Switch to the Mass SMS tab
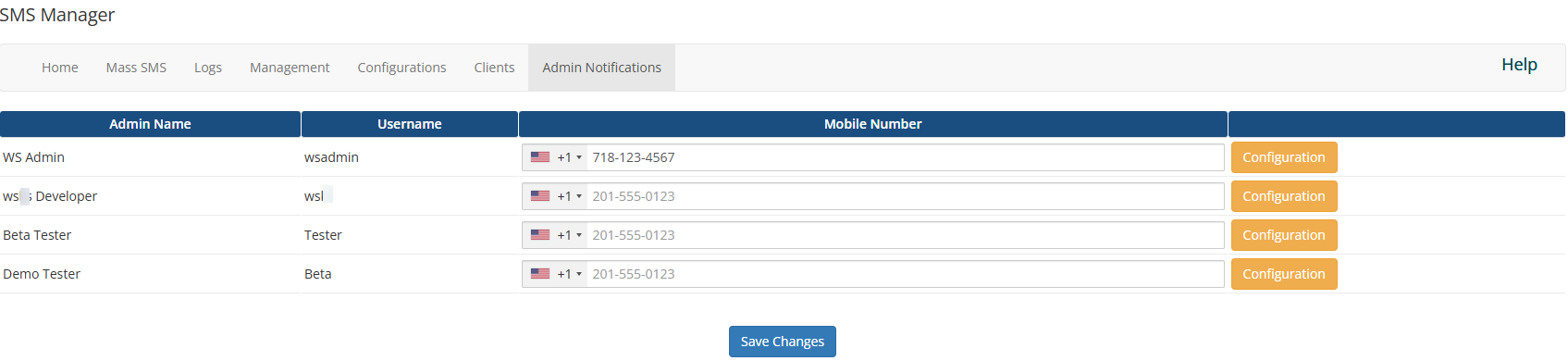 (x=136, y=68)
